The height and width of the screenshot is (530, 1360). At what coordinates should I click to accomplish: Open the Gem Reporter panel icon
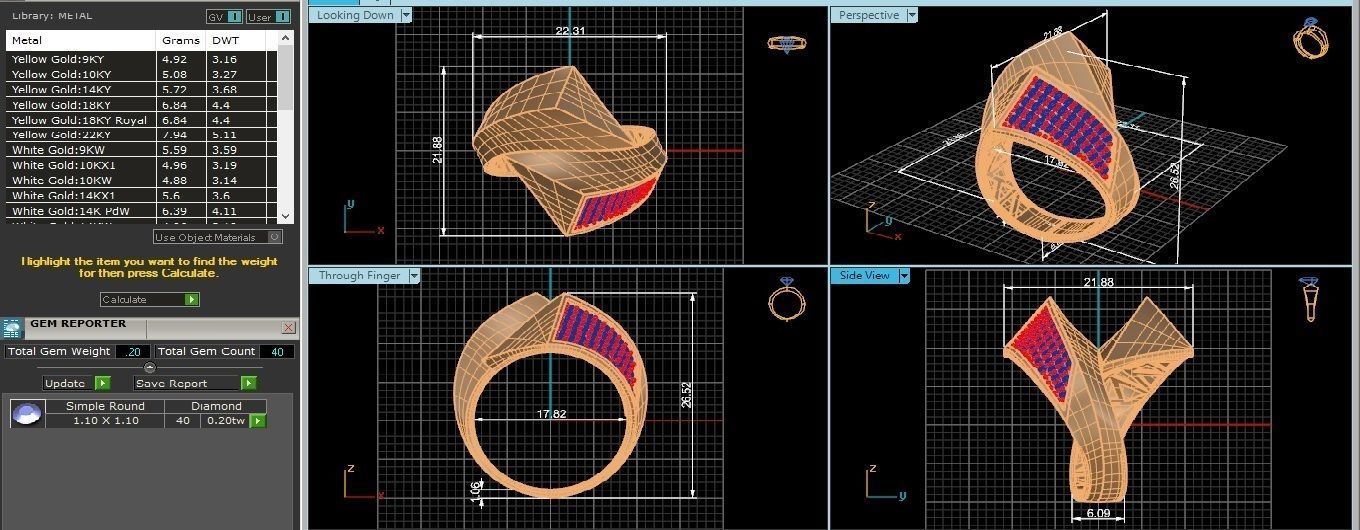12,327
